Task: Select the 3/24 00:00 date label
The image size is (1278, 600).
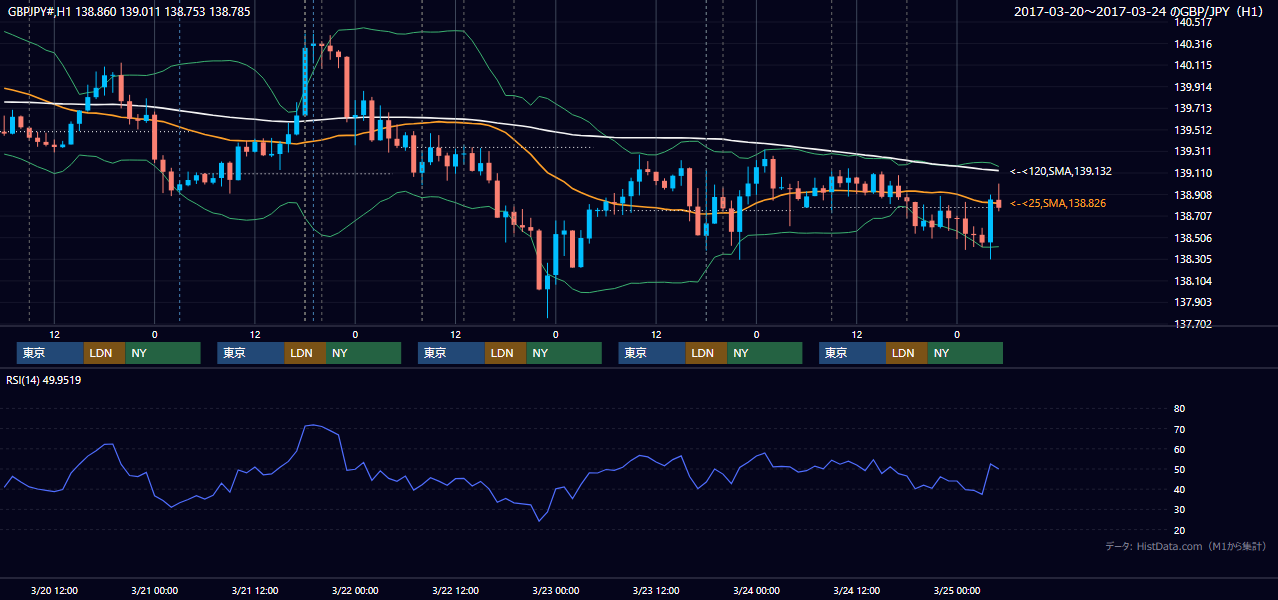Action: click(756, 590)
